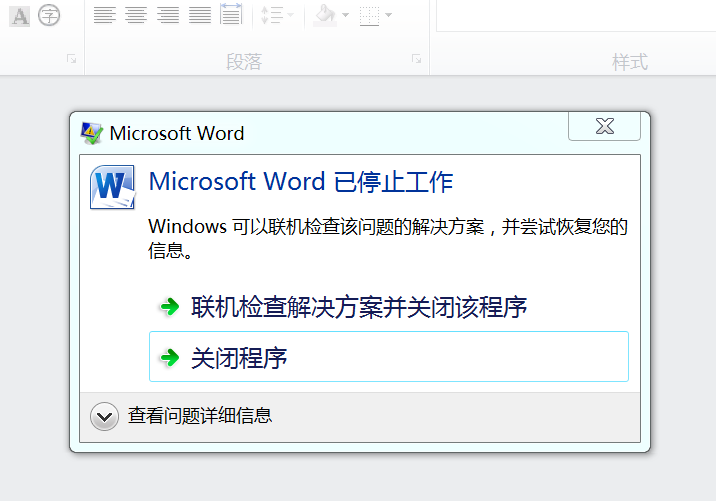716x501 pixels.
Task: Click the distributed alignment icon
Action: [x=231, y=14]
